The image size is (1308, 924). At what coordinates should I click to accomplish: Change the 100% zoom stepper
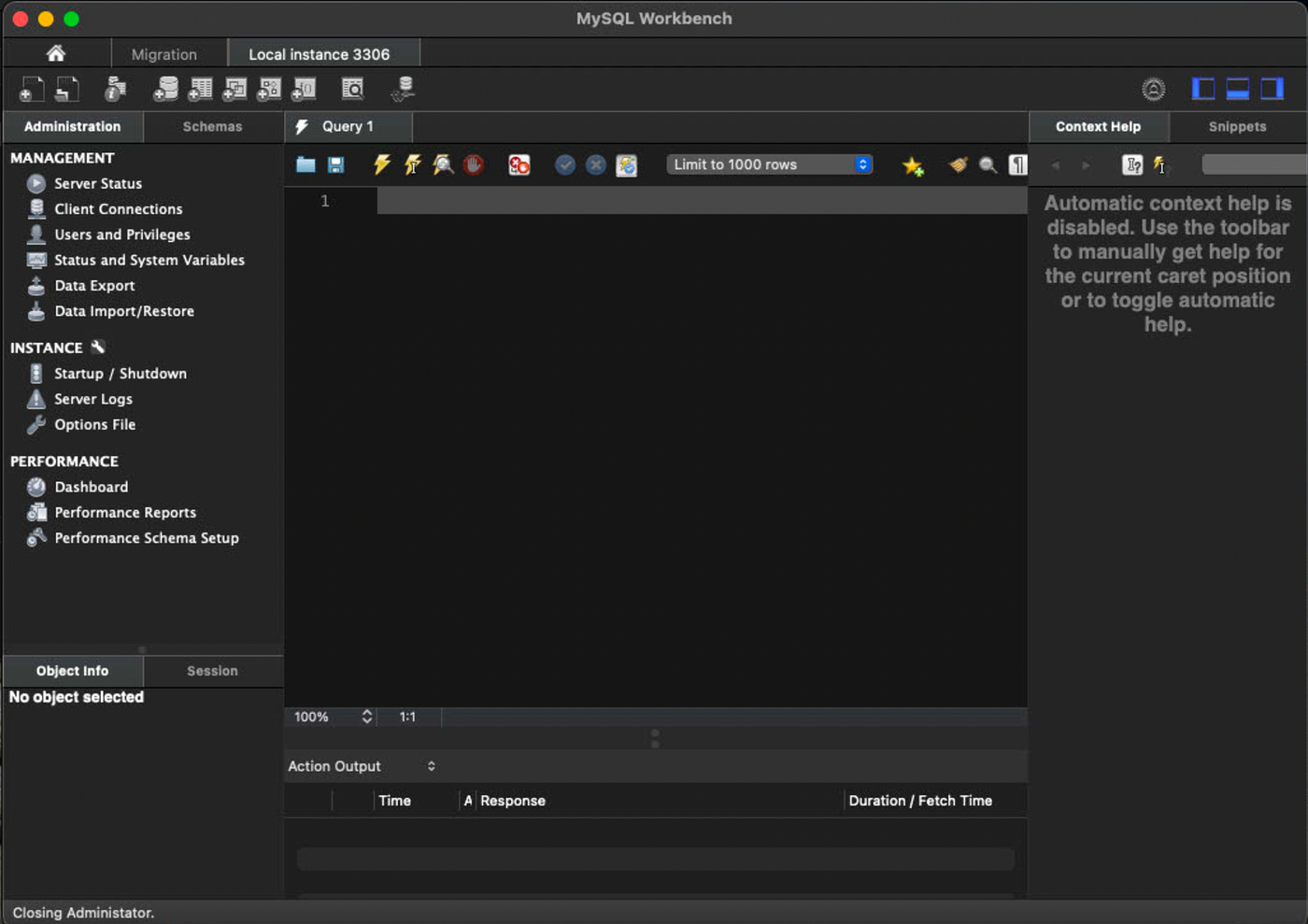coord(367,717)
